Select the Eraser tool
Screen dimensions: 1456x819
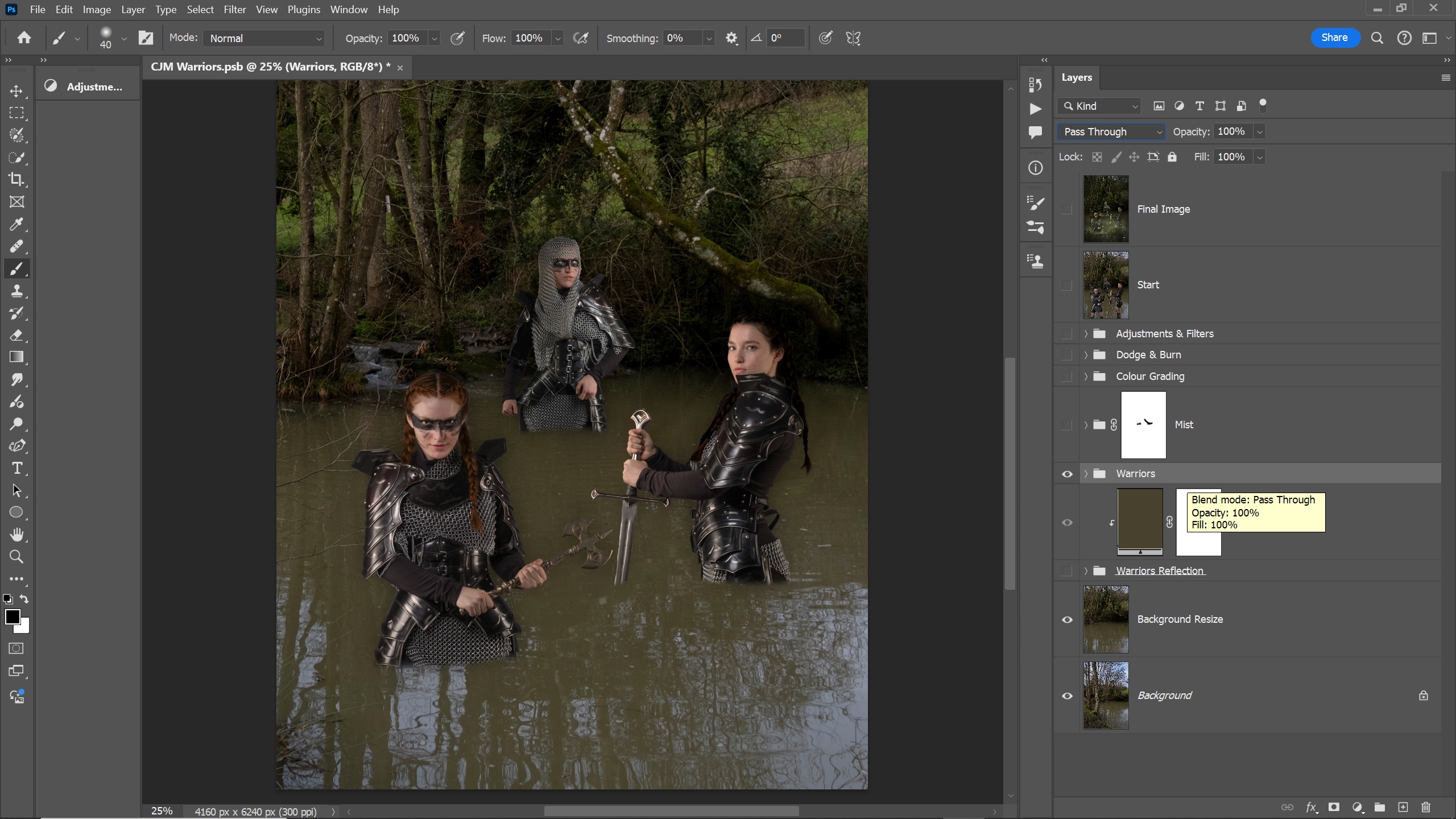pyautogui.click(x=16, y=336)
